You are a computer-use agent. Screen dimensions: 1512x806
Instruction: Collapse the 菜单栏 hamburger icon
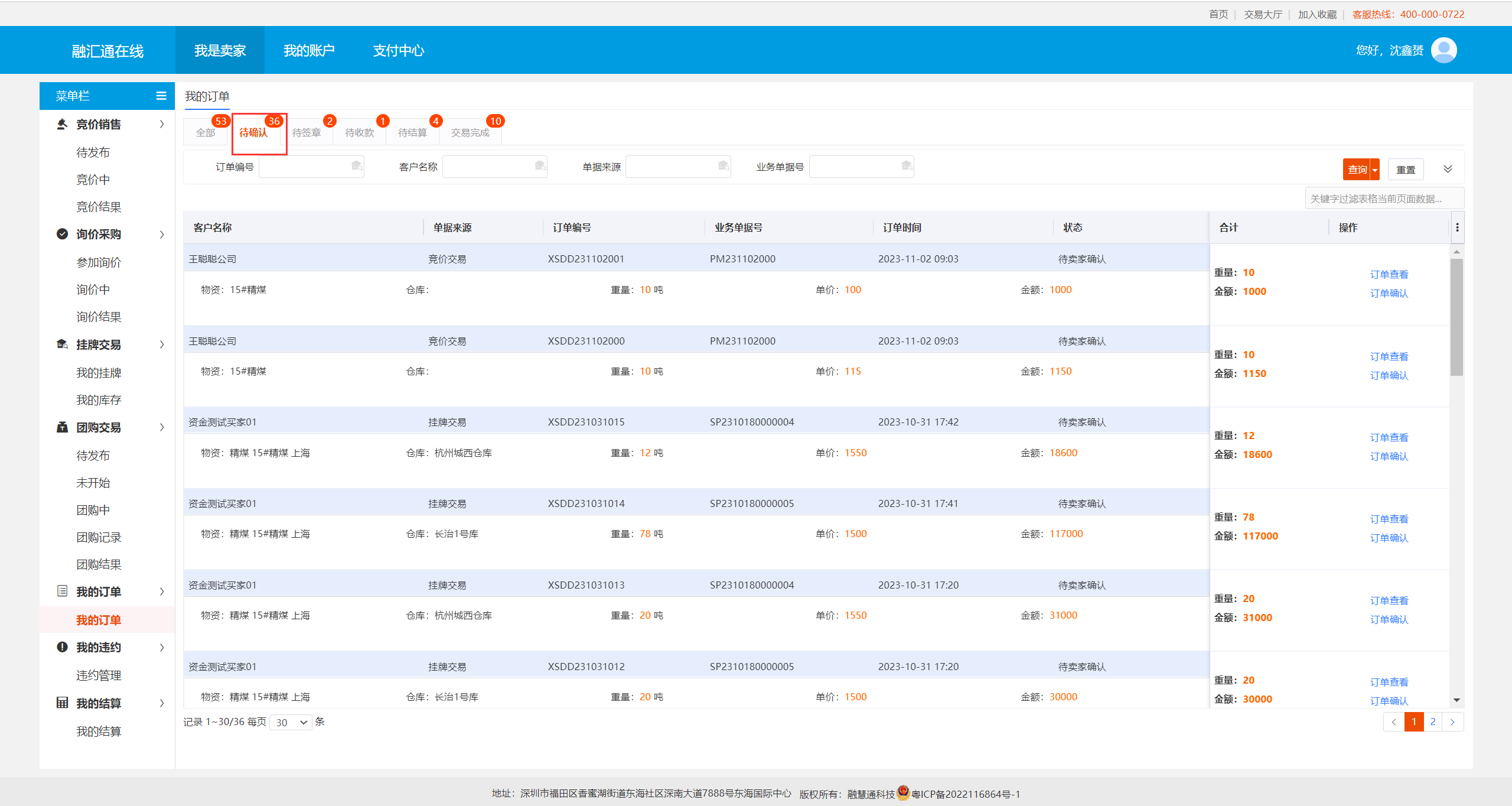click(161, 96)
